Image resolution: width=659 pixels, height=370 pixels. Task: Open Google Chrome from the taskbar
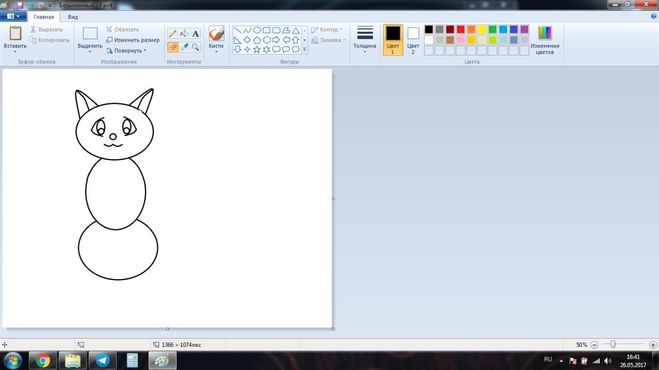click(42, 360)
